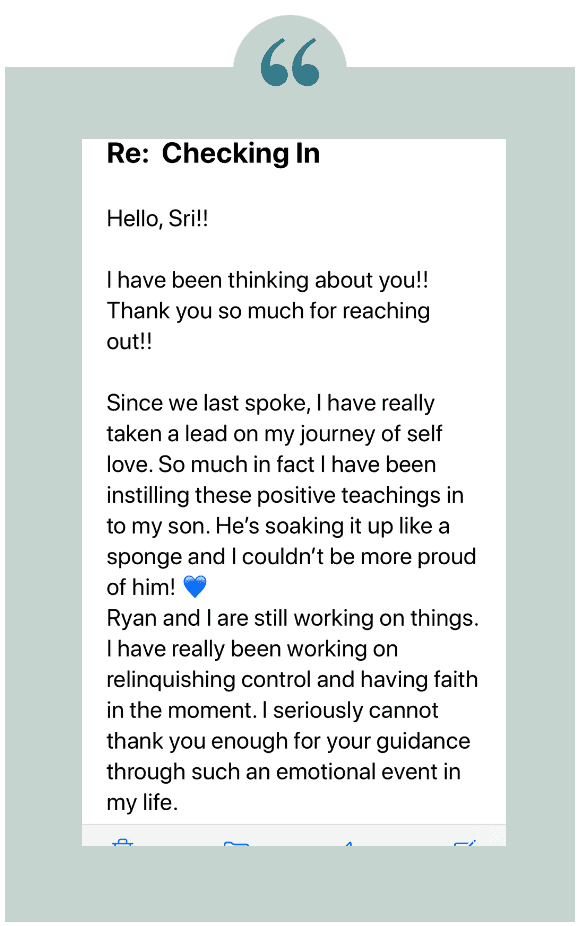Click the blue heart emoji
The width and height of the screenshot is (586, 926).
coord(194,587)
